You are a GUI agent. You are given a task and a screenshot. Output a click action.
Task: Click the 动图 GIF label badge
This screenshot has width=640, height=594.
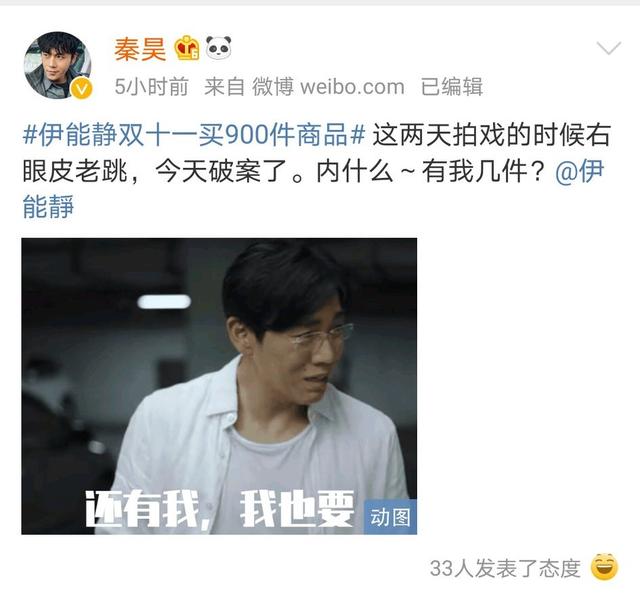pos(390,517)
